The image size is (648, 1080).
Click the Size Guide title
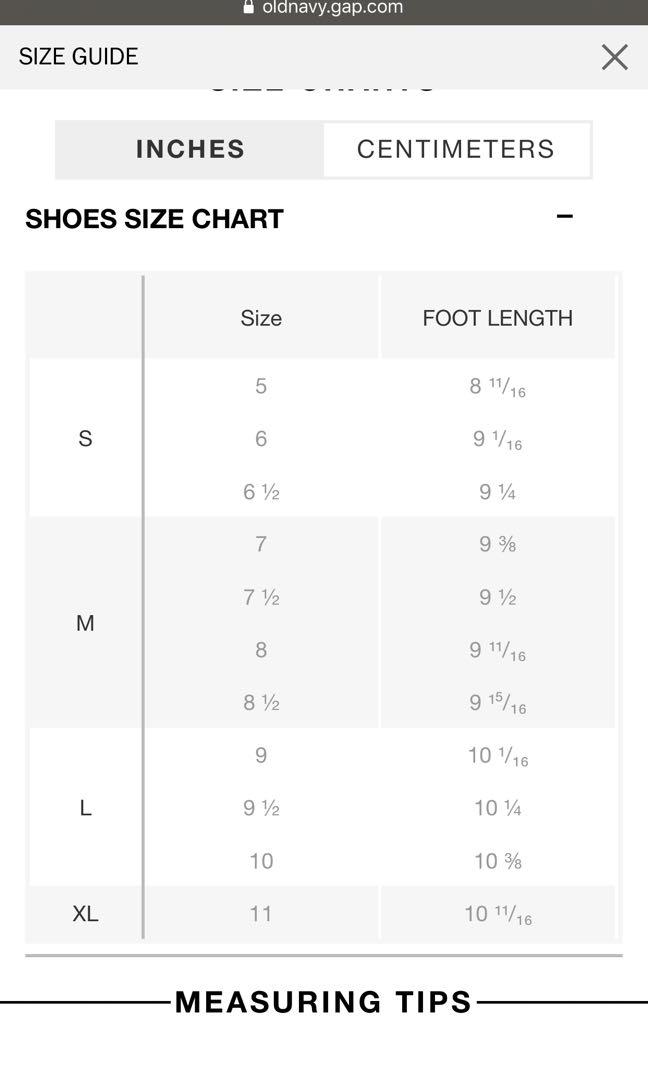pos(79,56)
